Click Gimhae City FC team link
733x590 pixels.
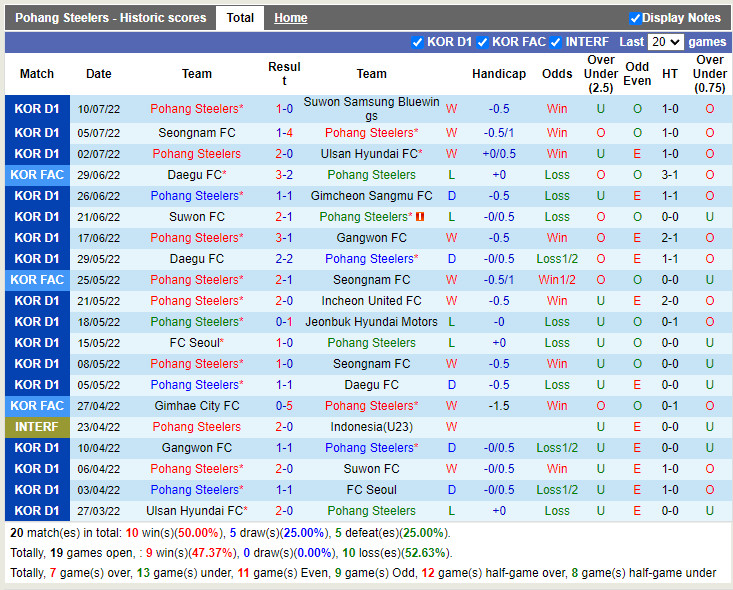coord(197,406)
